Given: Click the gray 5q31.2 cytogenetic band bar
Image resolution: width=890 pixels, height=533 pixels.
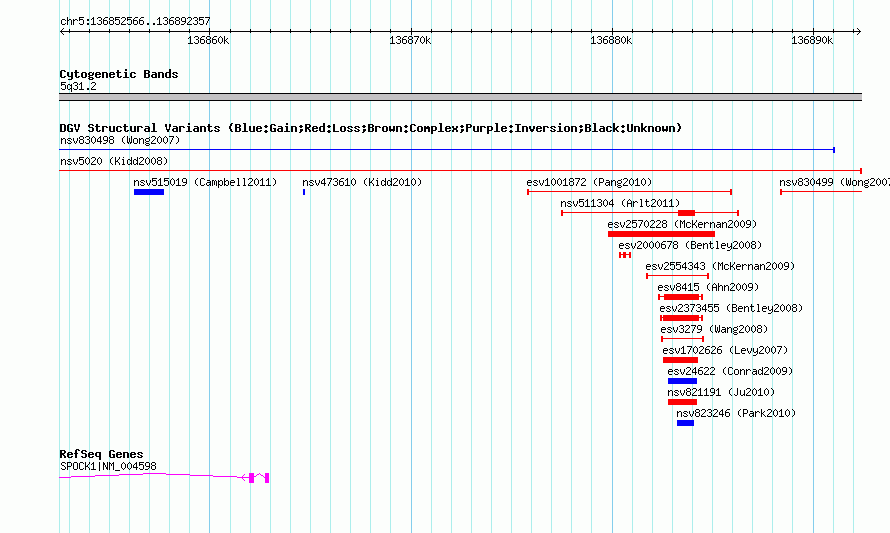Looking at the screenshot, I should click(460, 97).
